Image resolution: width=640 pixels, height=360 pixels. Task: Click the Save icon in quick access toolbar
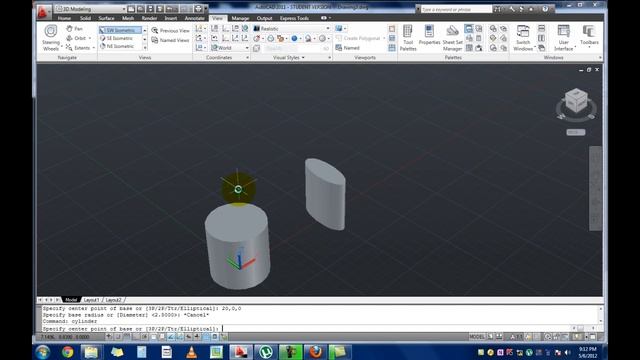[x=150, y=9]
